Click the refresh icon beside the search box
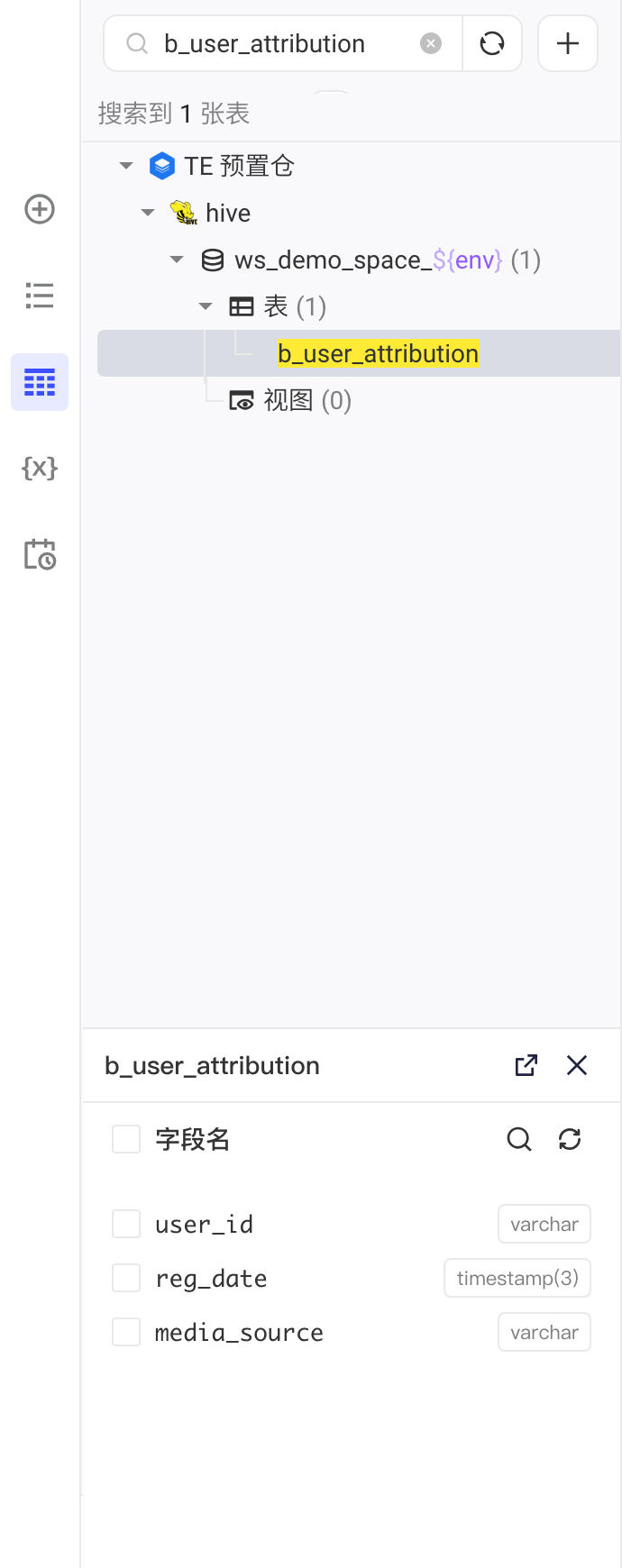 tap(492, 43)
